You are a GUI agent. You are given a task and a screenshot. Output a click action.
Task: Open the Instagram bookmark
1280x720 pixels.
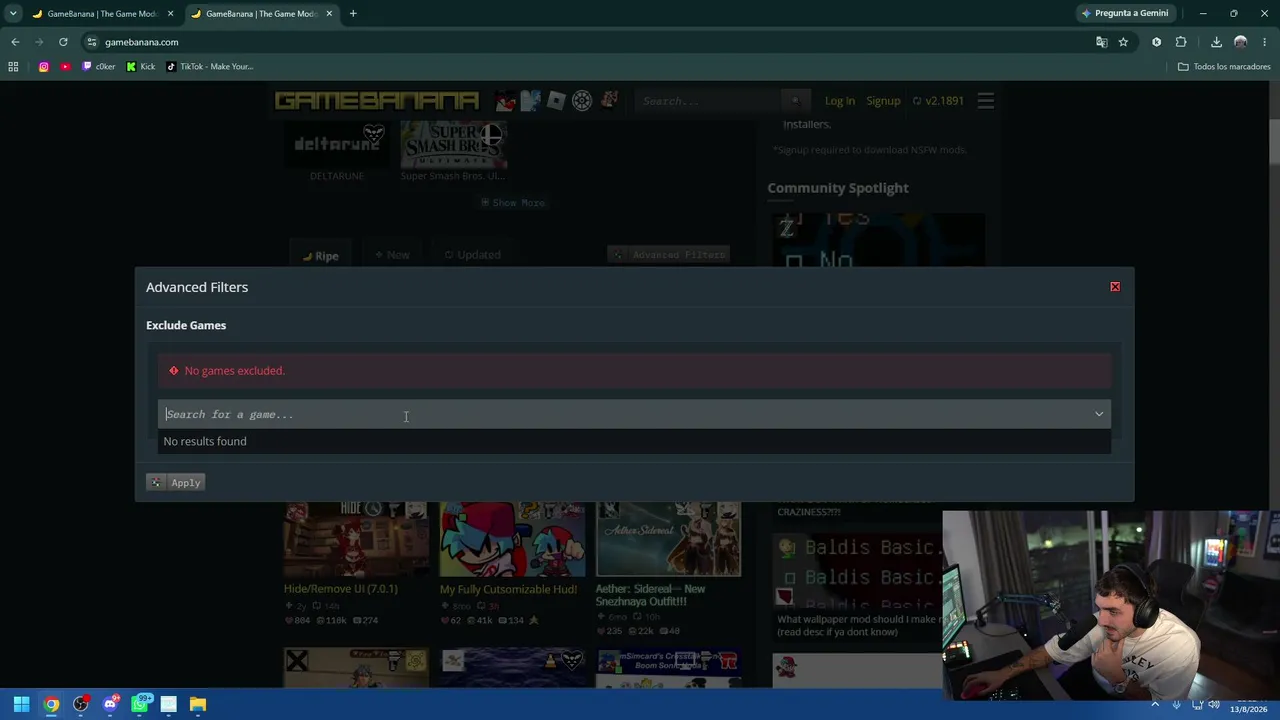(44, 67)
